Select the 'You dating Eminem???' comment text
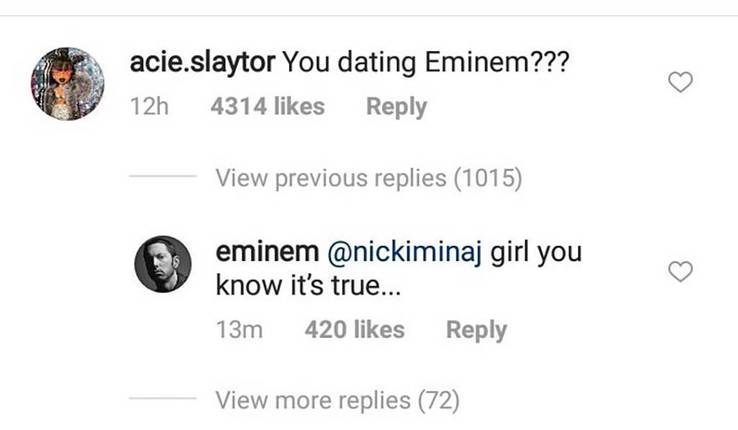 (425, 63)
